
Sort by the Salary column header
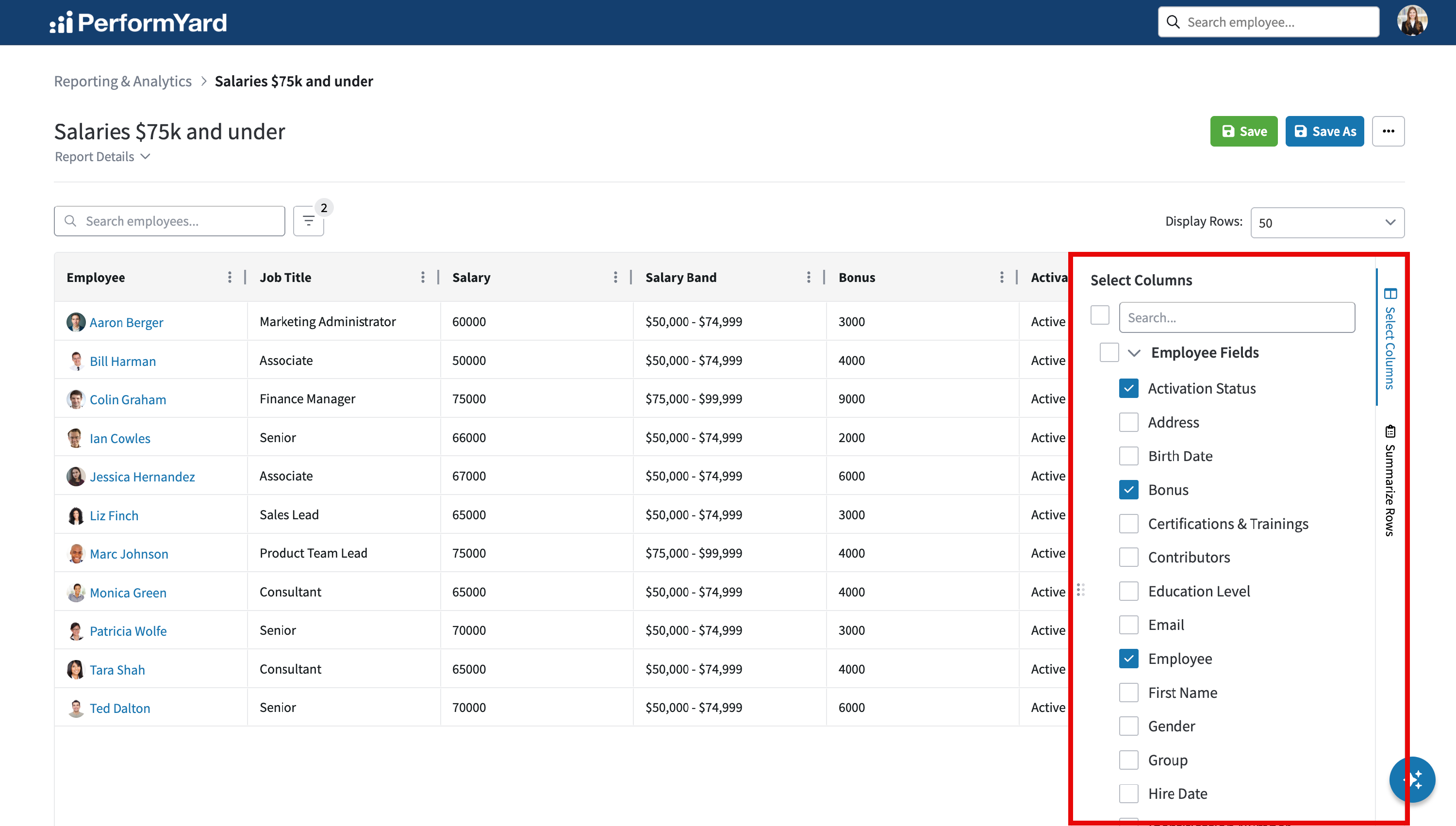tap(471, 277)
